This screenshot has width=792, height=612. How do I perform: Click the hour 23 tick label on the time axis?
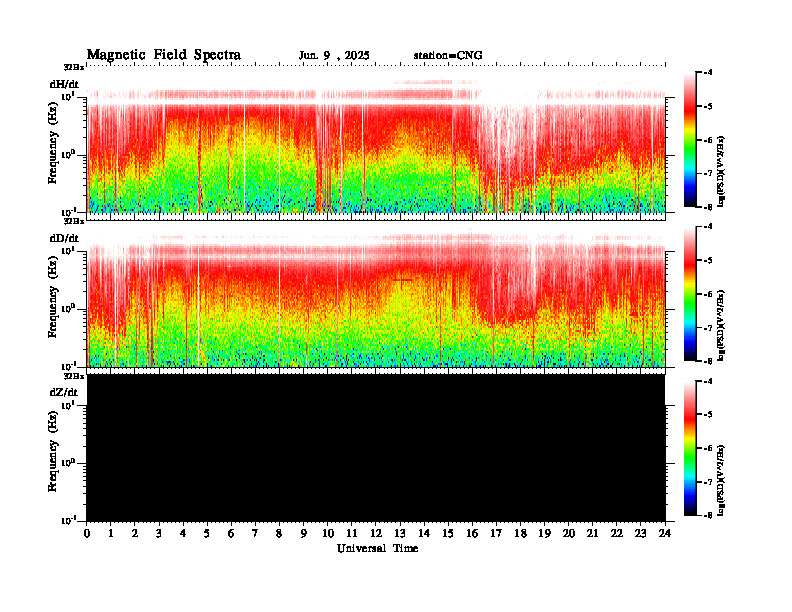pyautogui.click(x=640, y=534)
